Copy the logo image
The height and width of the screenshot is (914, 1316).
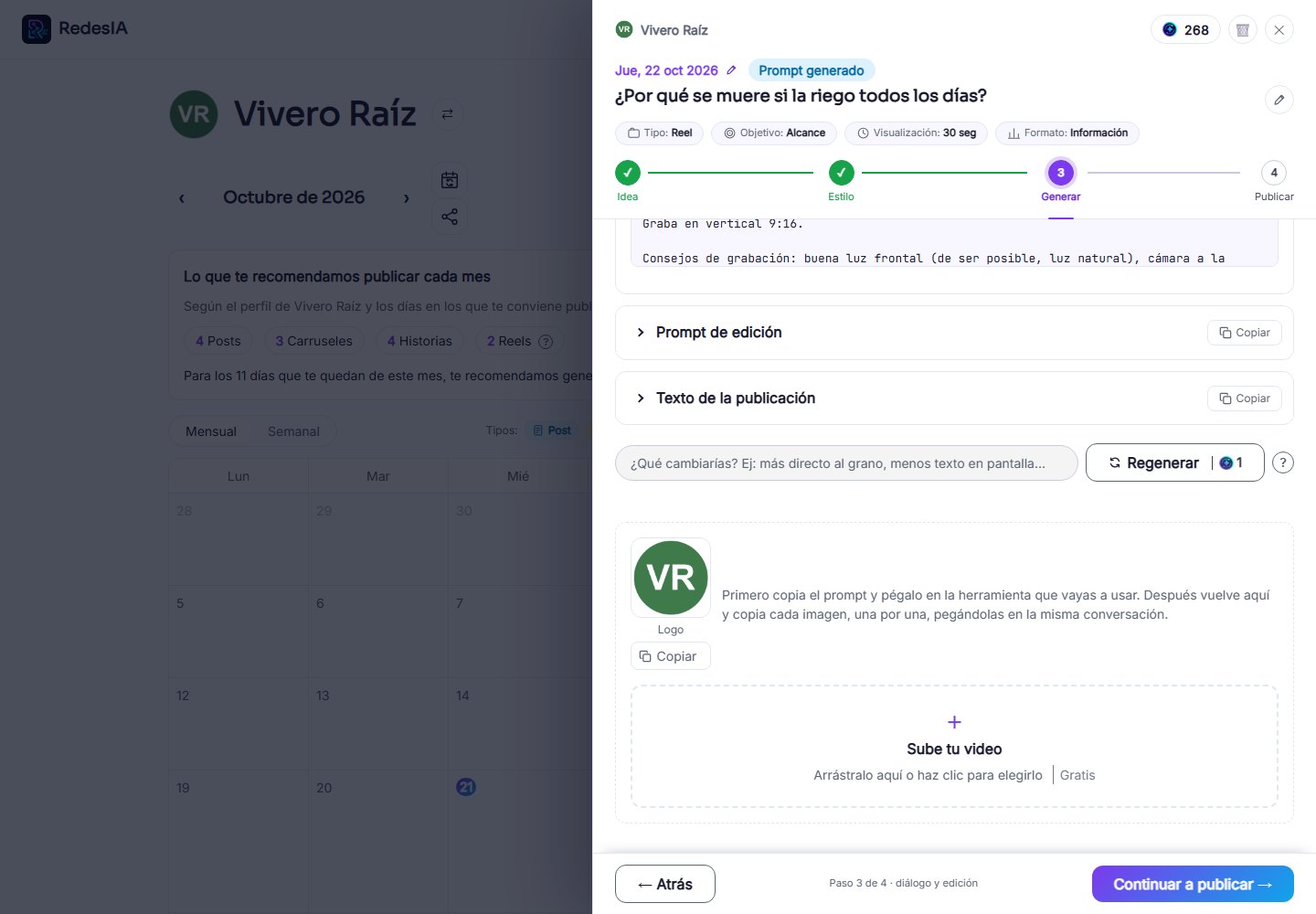coord(671,656)
